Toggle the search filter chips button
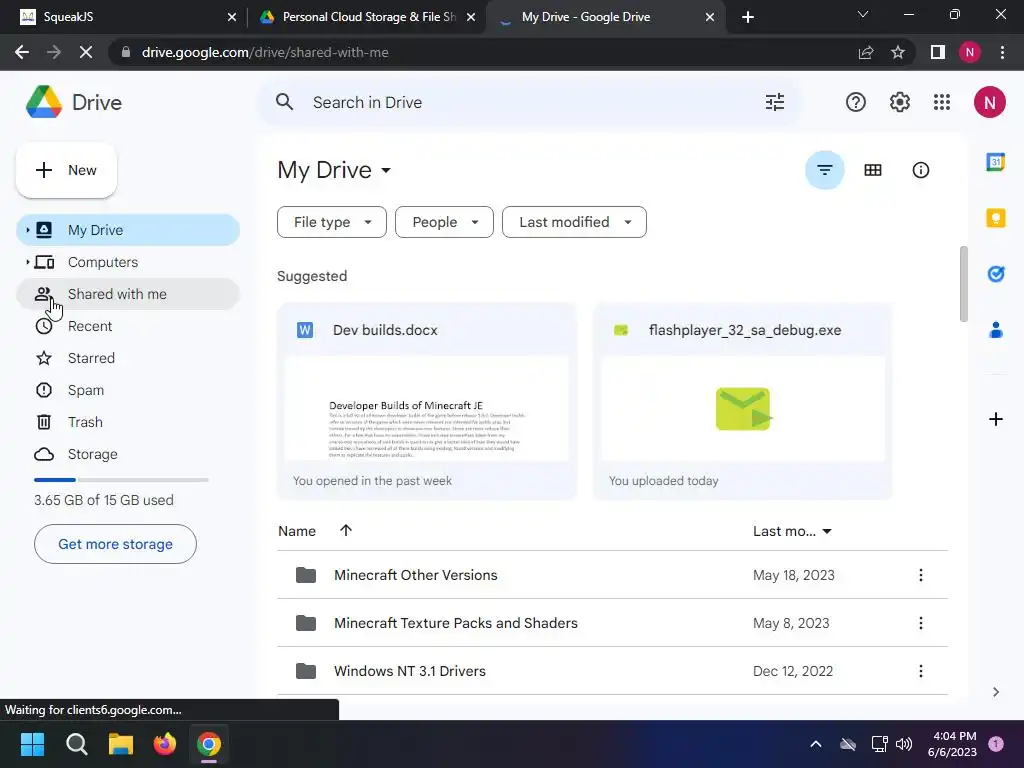This screenshot has height=768, width=1024. click(825, 170)
